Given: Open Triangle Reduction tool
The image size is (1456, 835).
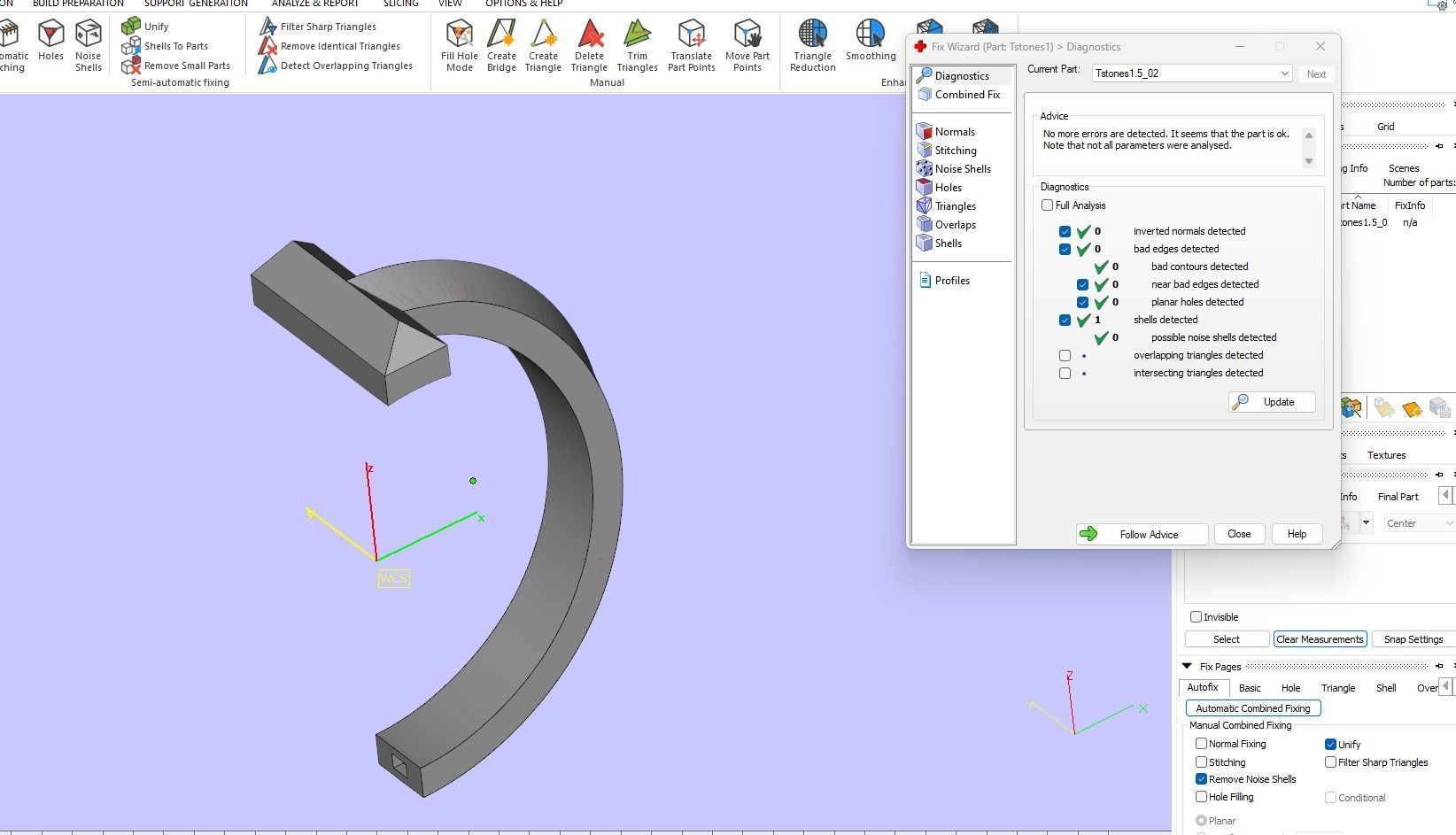Looking at the screenshot, I should click(x=813, y=45).
